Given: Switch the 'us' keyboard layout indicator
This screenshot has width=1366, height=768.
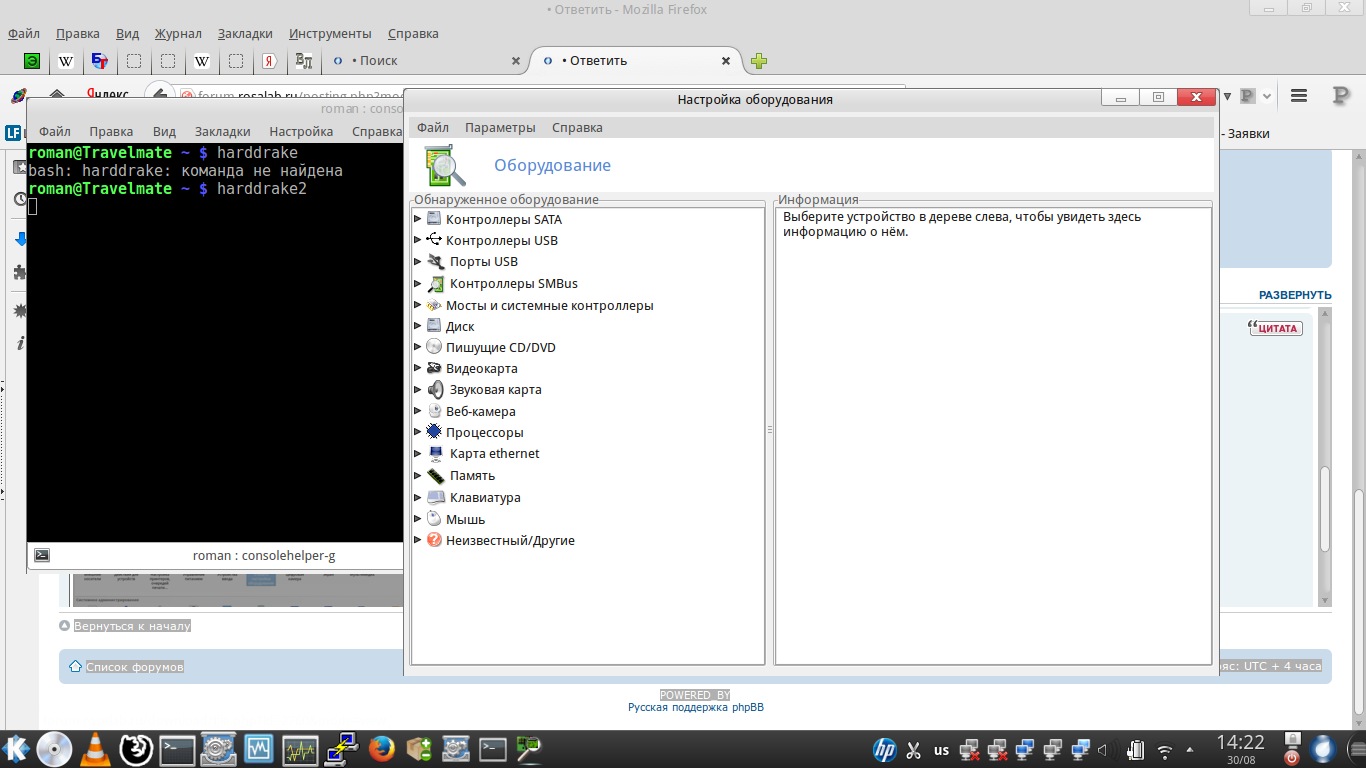Looking at the screenshot, I should [x=941, y=750].
